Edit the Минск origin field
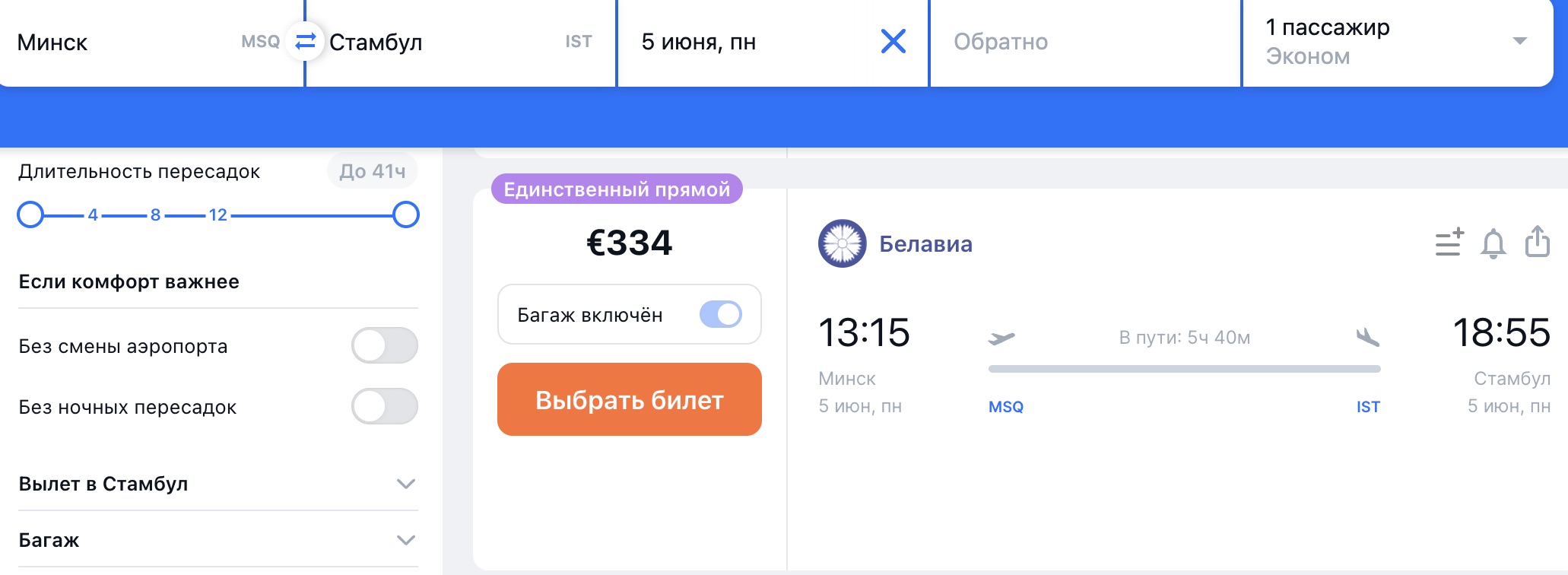The height and width of the screenshot is (575, 1568). [122, 42]
